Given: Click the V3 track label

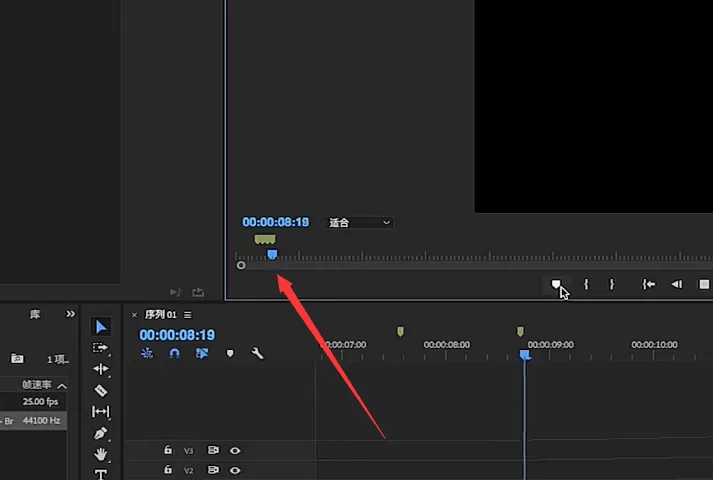Looking at the screenshot, I should tap(188, 451).
